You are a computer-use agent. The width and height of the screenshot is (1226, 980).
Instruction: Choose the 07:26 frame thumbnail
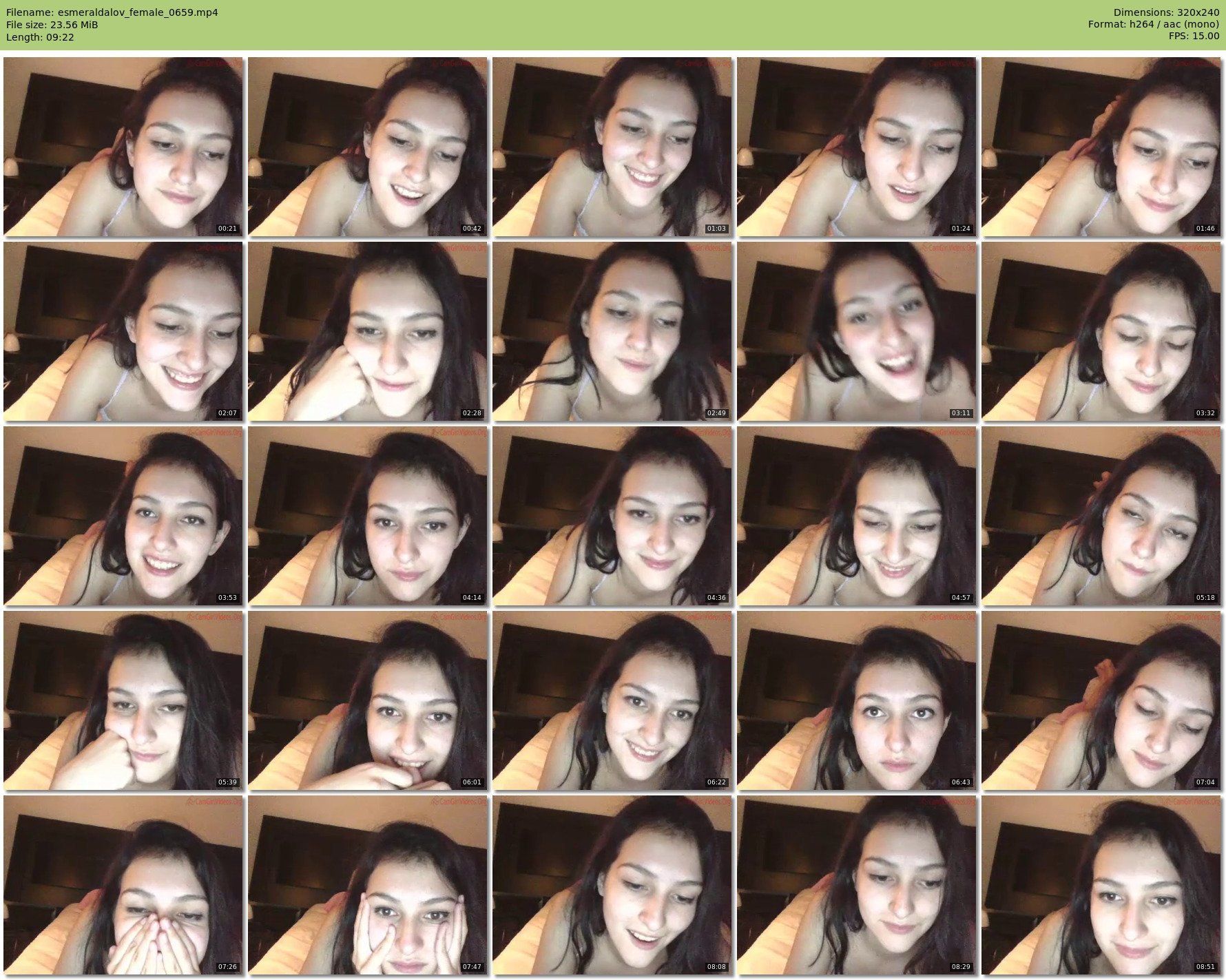click(x=123, y=885)
